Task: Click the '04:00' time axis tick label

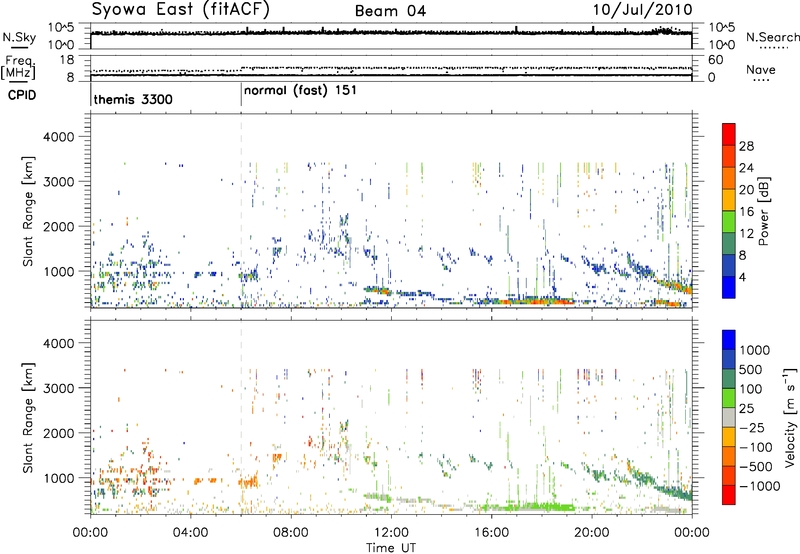Action: (190, 533)
